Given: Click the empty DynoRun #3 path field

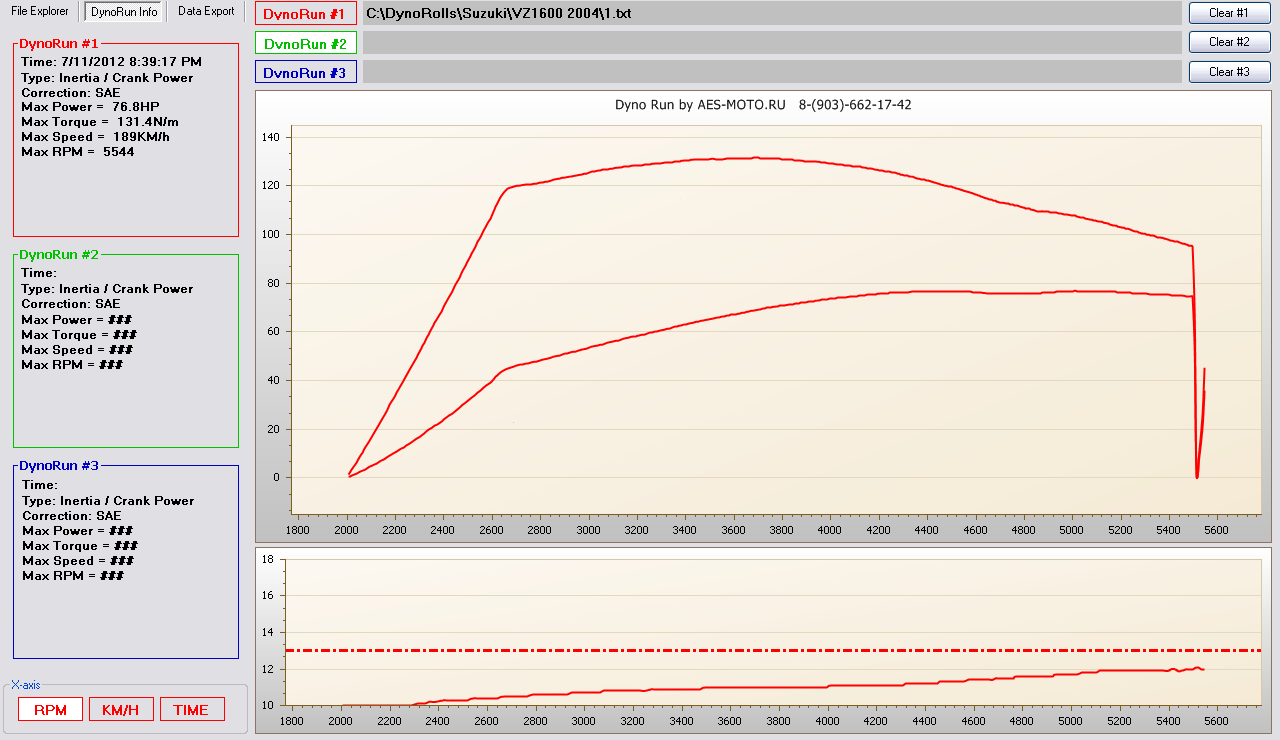Looking at the screenshot, I should [x=771, y=72].
